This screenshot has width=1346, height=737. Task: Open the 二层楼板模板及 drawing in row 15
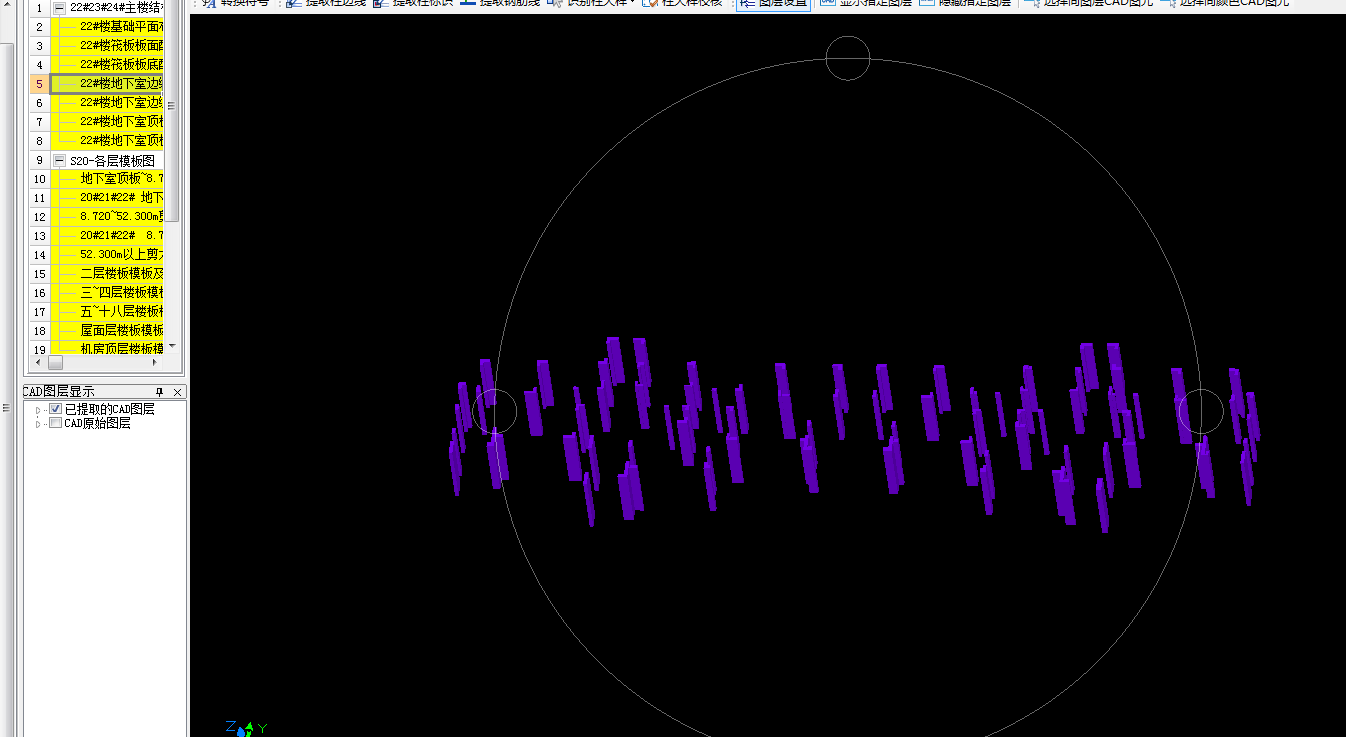coord(107,273)
